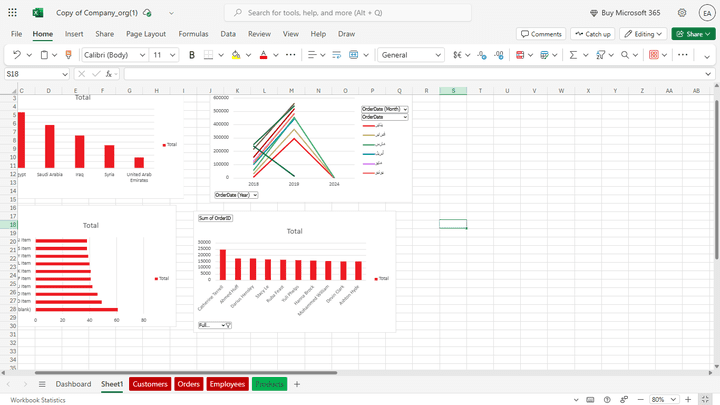Select the Format Painter brush icon
This screenshot has width=720, height=405.
(68, 55)
